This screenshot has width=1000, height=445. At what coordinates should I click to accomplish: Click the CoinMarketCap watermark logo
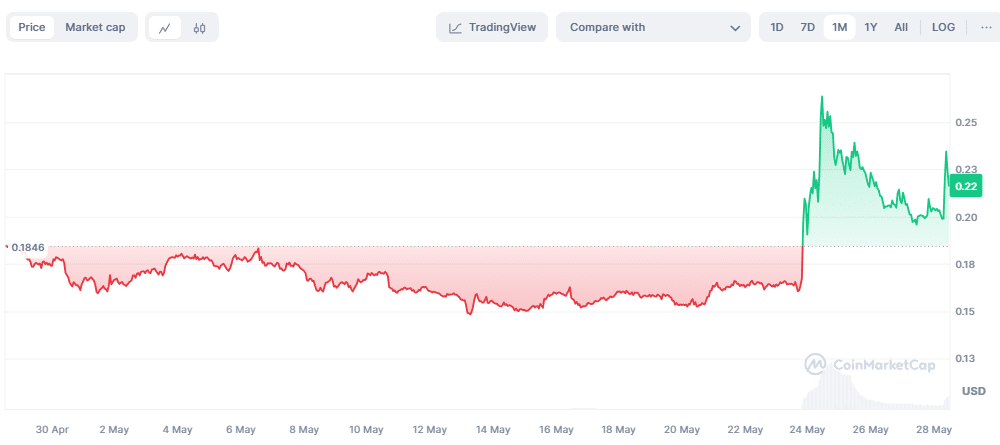click(x=816, y=365)
